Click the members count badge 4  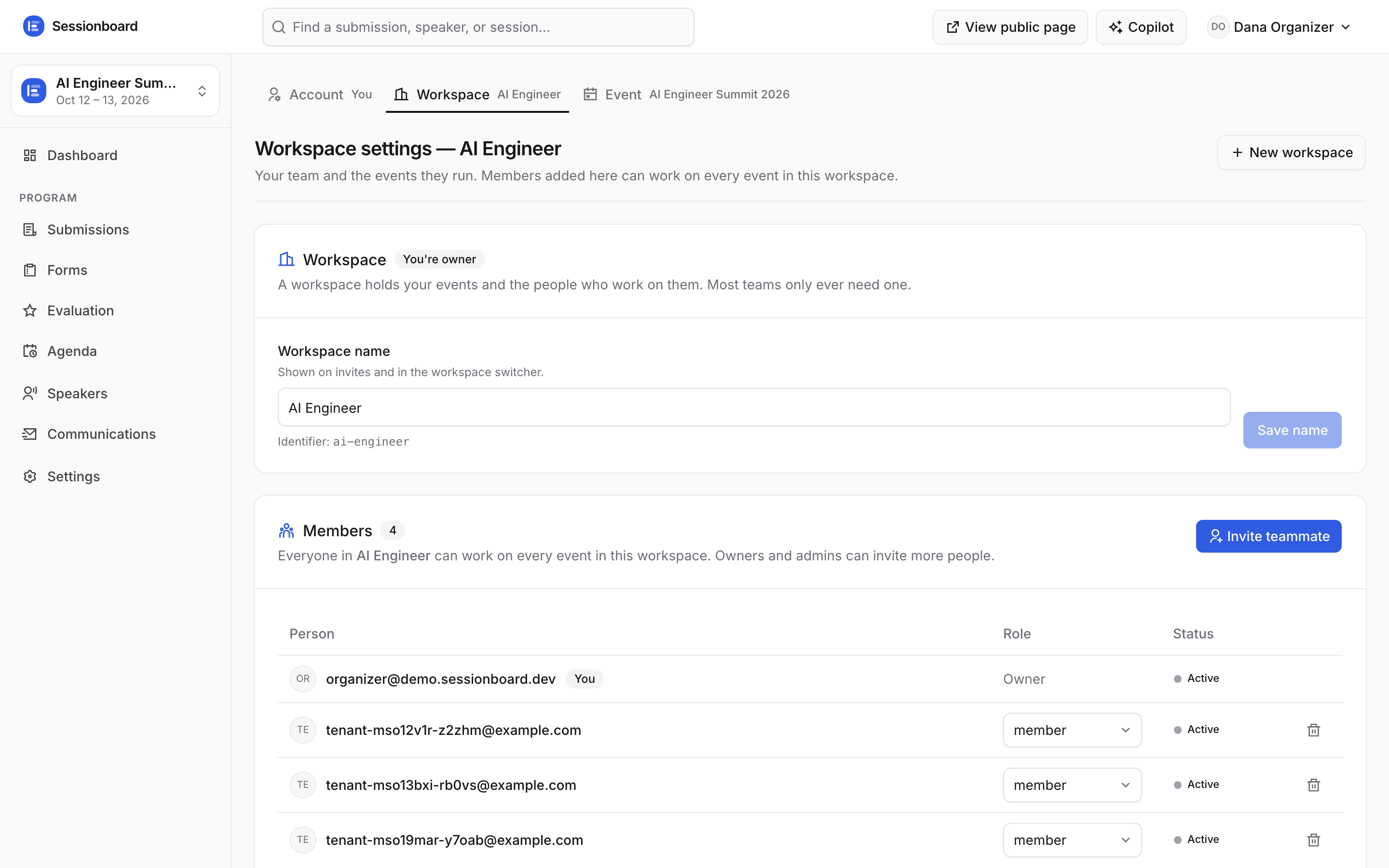(x=393, y=530)
